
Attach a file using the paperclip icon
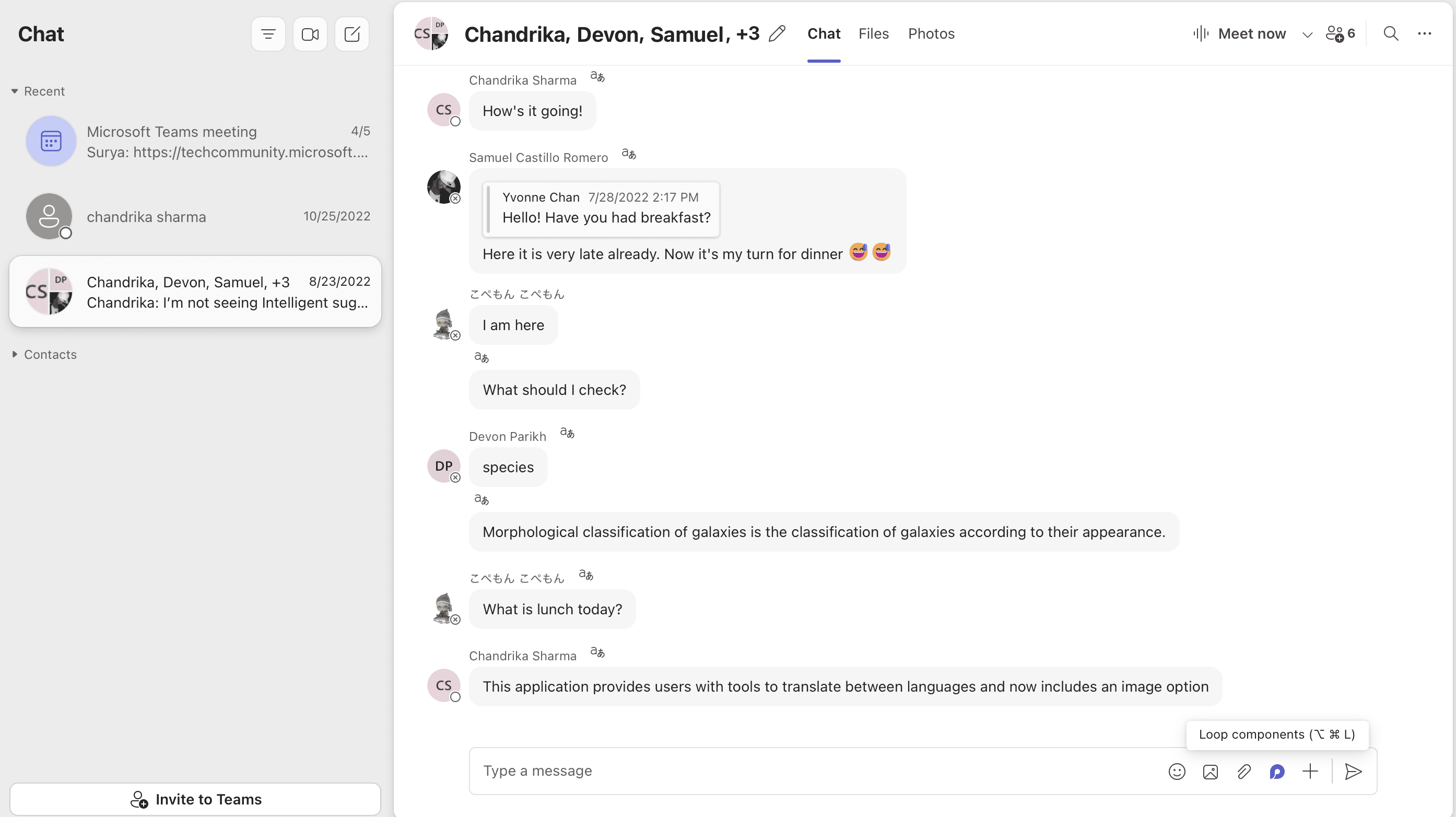coord(1243,772)
